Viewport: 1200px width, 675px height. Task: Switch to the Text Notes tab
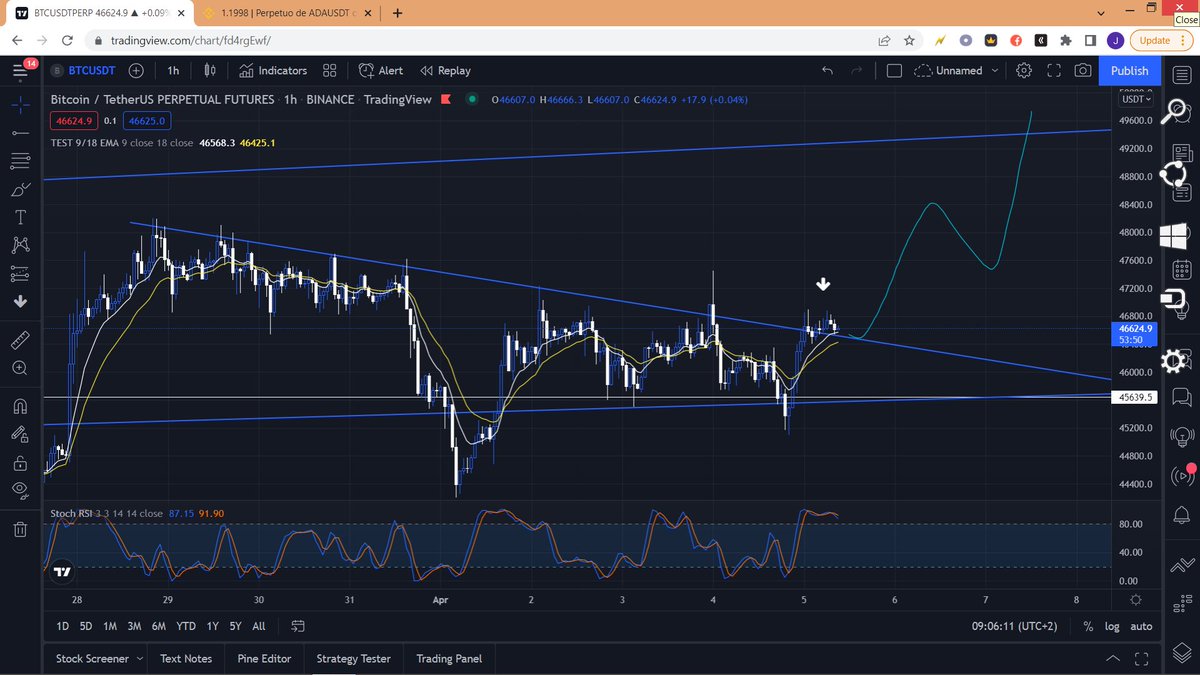point(186,658)
